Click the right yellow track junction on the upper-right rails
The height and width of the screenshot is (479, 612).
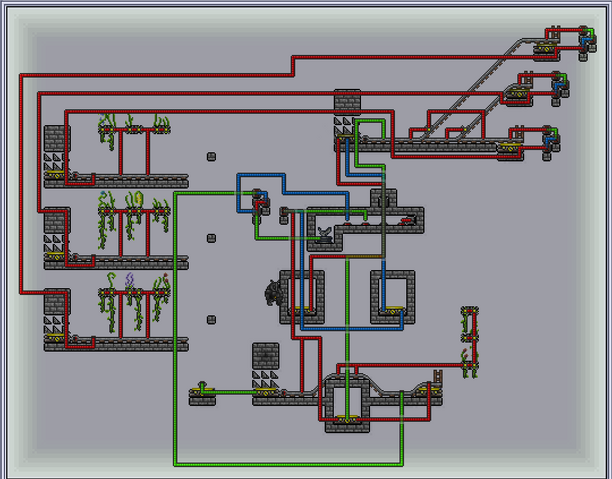coord(465,130)
